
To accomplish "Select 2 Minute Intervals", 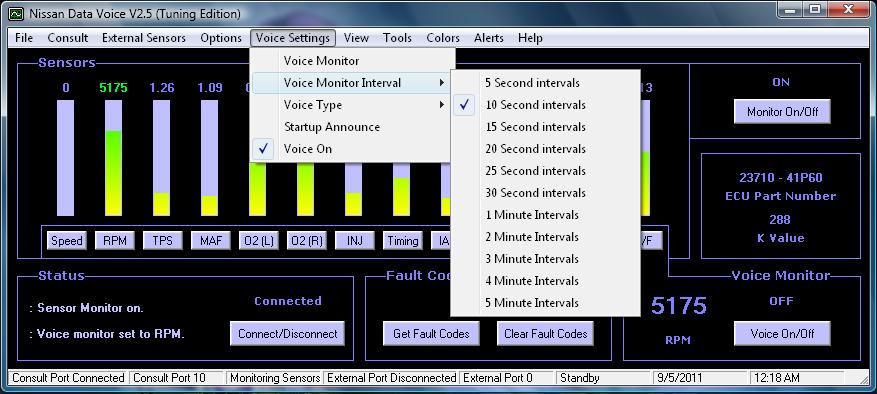I will tap(545, 237).
